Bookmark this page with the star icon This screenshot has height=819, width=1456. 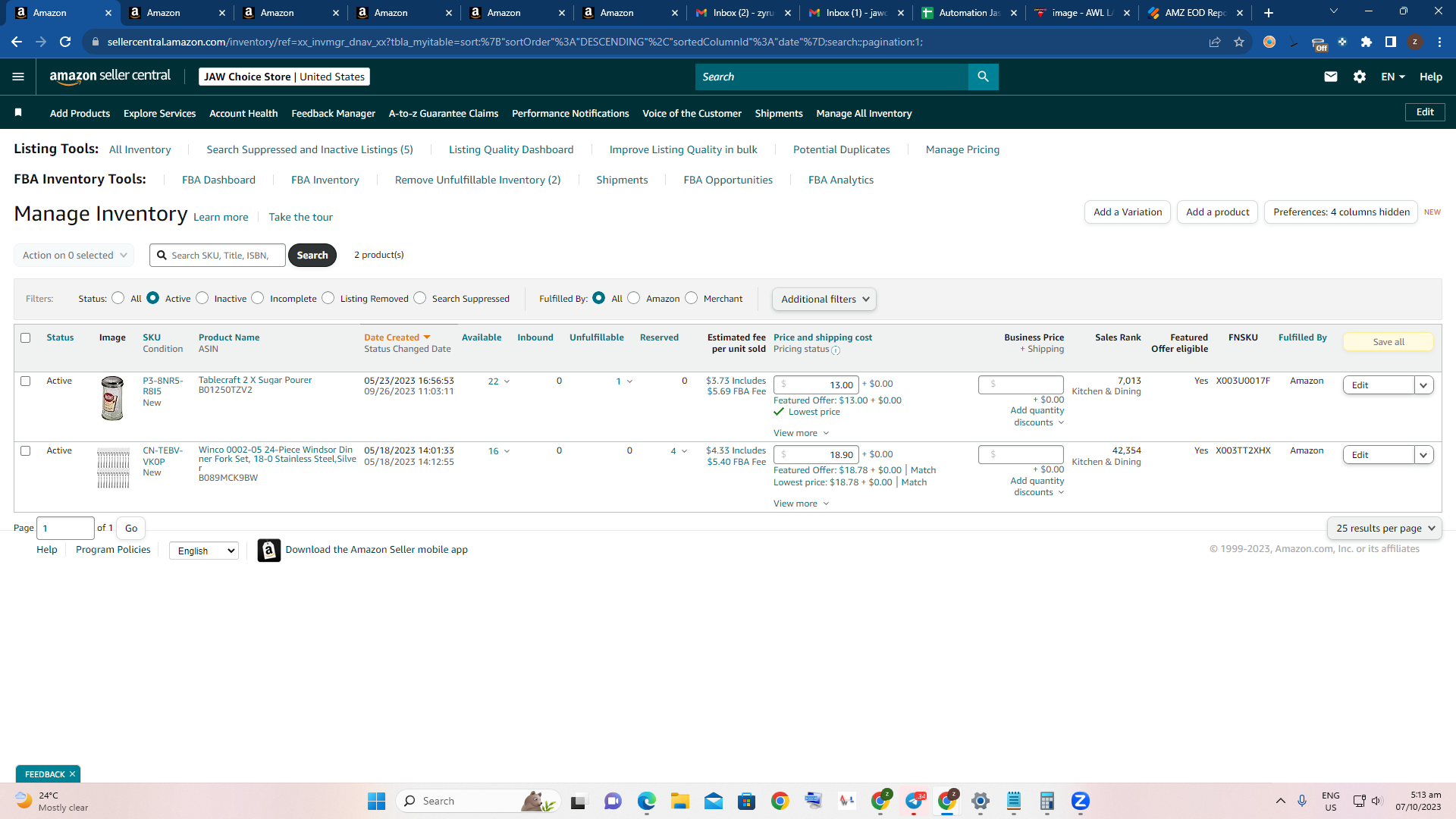[1239, 42]
